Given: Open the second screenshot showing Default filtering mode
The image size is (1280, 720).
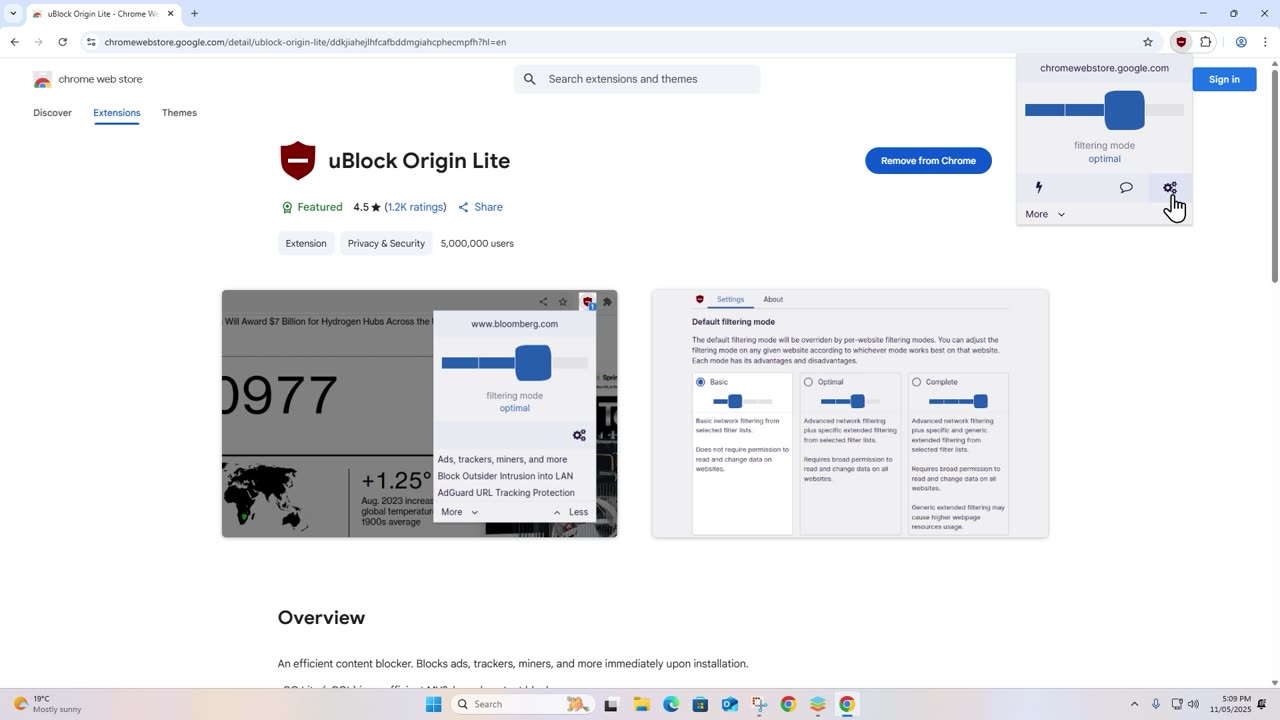Looking at the screenshot, I should [850, 414].
